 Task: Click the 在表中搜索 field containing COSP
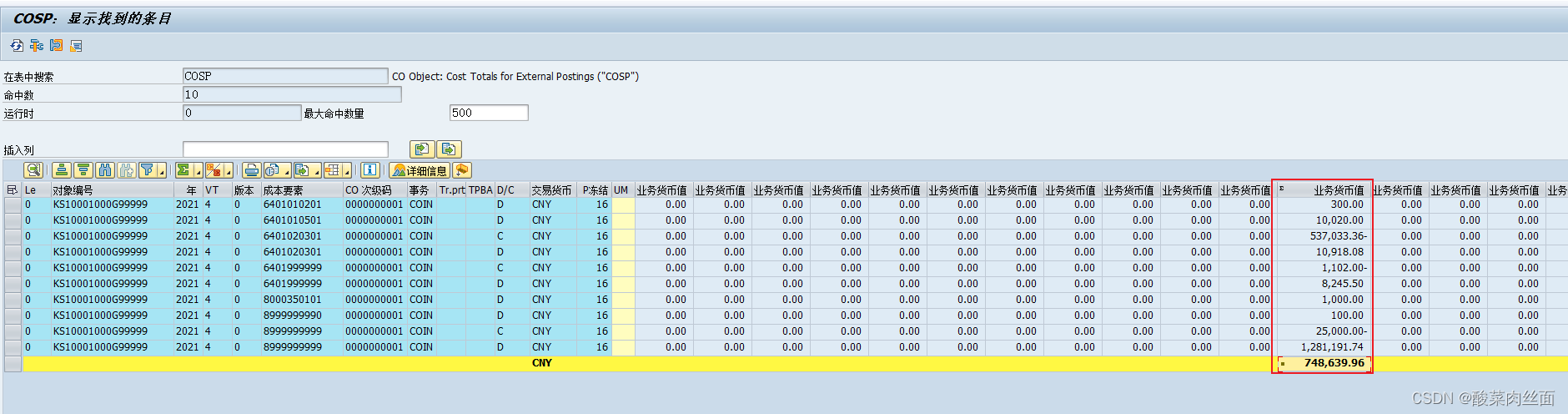pyautogui.click(x=285, y=76)
